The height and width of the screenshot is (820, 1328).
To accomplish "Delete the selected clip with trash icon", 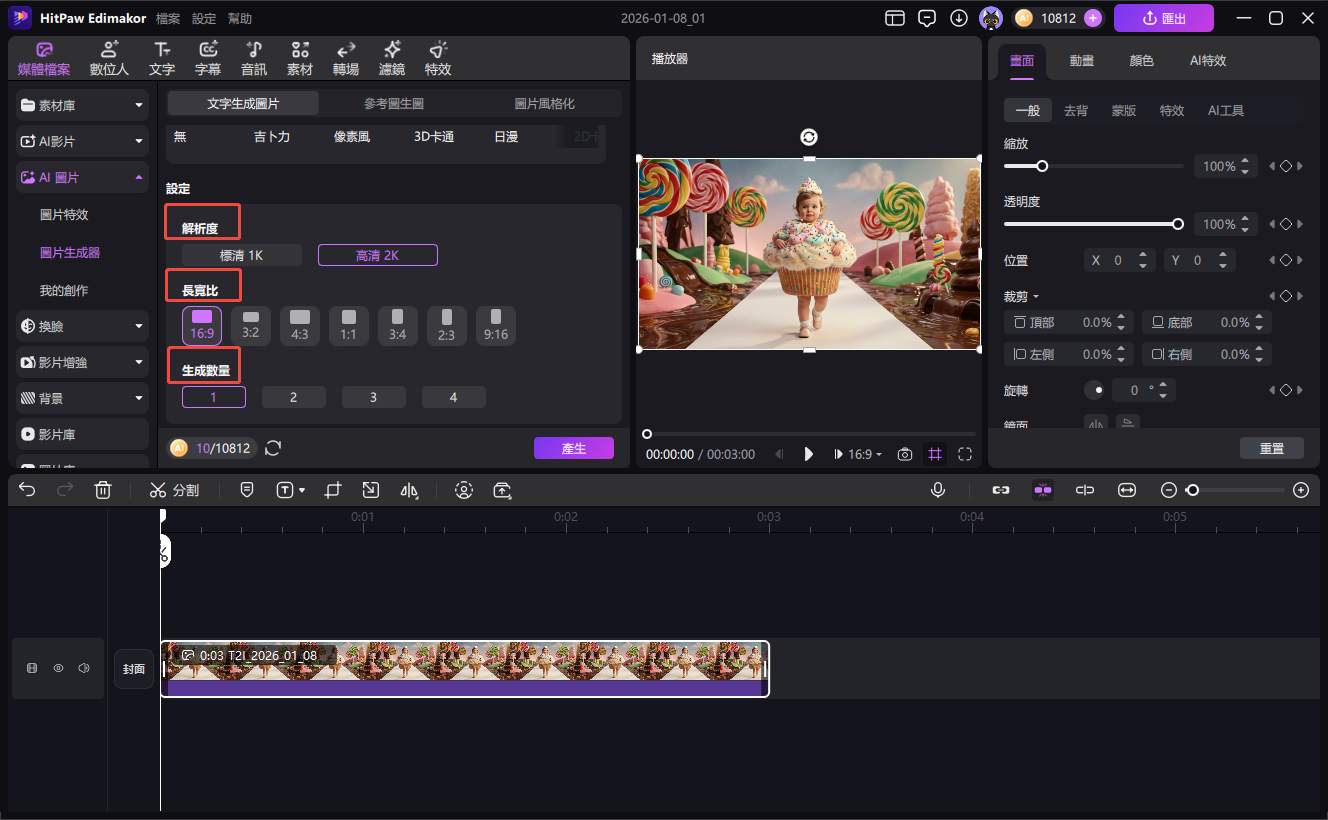I will [x=103, y=490].
